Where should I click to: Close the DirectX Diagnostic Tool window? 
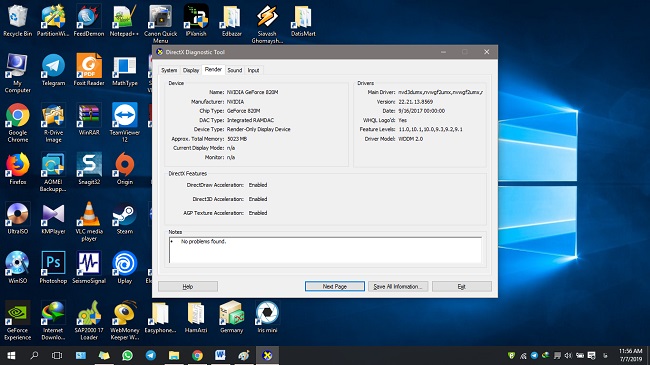pos(487,52)
